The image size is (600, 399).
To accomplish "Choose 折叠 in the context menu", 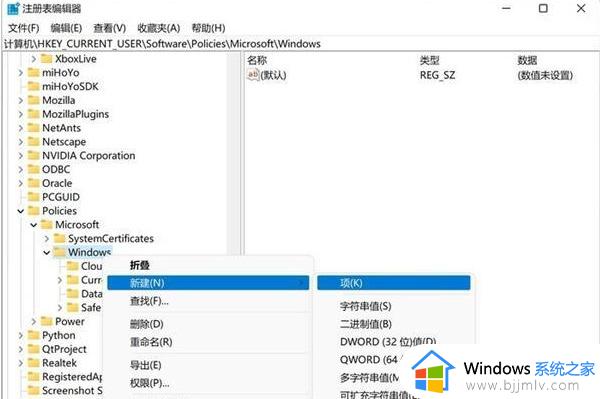I will coord(209,265).
